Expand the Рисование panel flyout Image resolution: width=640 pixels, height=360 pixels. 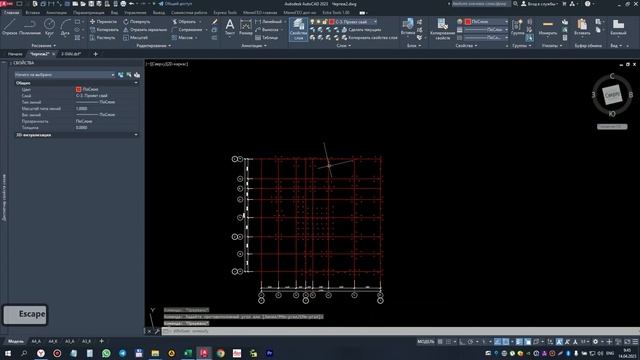click(44, 46)
